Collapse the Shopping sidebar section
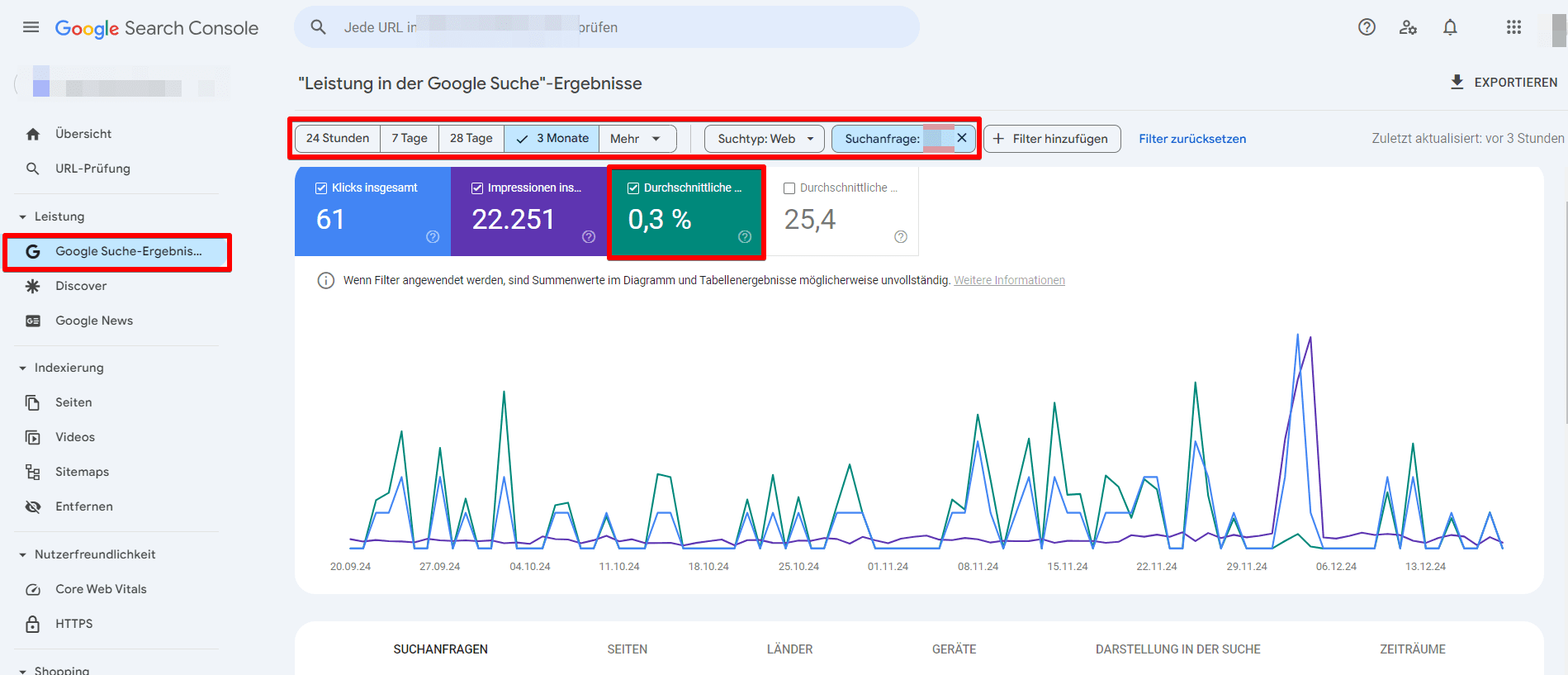Viewport: 1568px width, 675px height. click(x=22, y=670)
